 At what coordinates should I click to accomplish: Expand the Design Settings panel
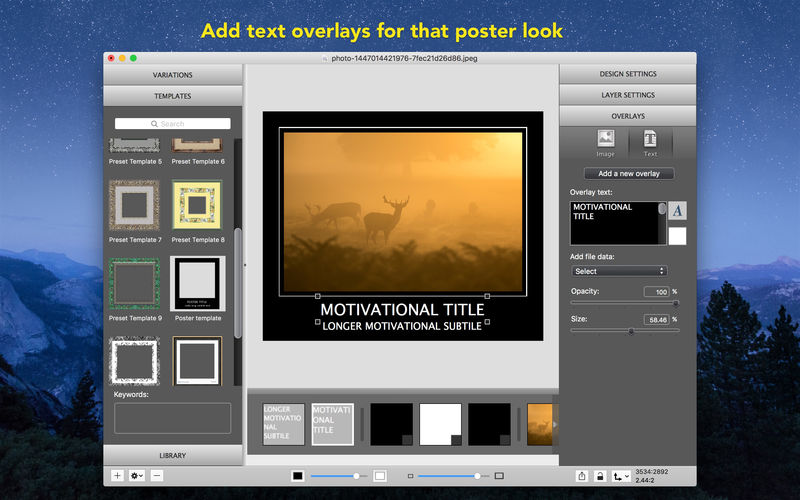[x=628, y=74]
